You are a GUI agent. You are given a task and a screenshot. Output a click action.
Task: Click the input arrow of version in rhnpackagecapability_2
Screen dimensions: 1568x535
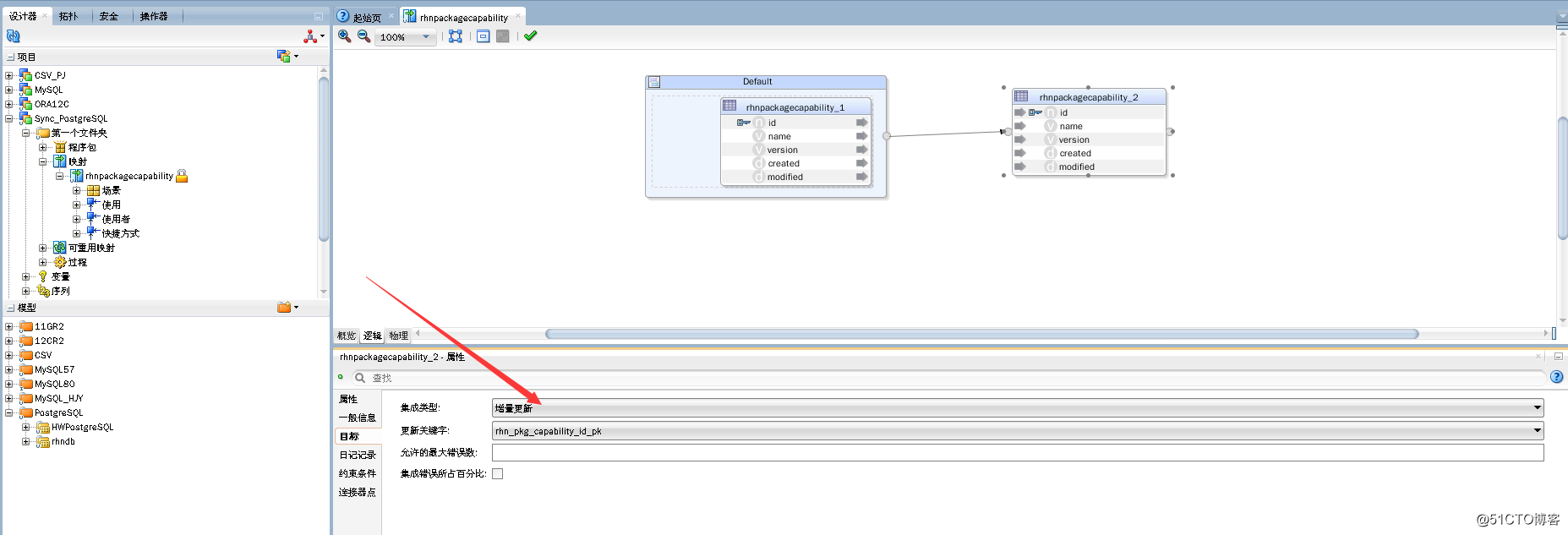pyautogui.click(x=1020, y=139)
